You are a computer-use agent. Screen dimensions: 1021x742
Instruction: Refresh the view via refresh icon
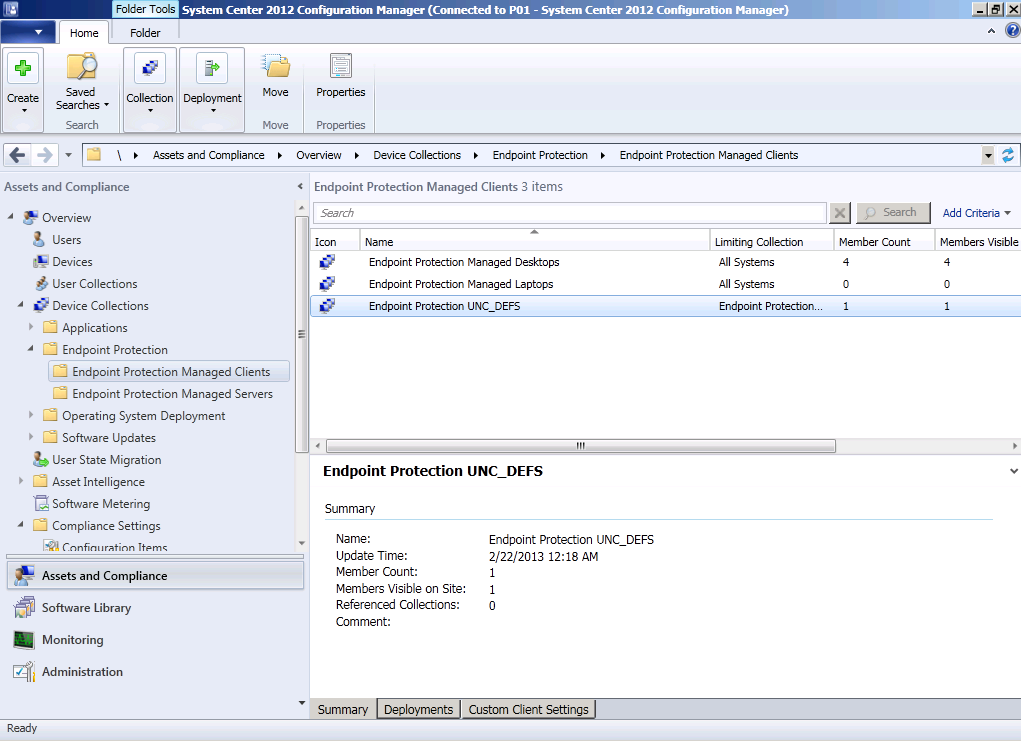(x=1007, y=155)
